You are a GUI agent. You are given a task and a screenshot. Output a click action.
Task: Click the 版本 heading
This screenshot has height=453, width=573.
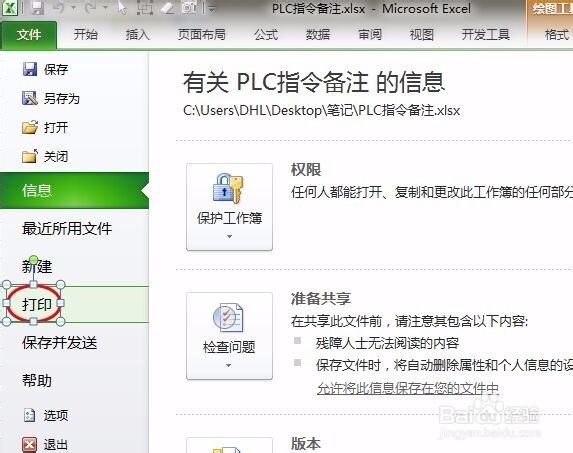point(306,444)
